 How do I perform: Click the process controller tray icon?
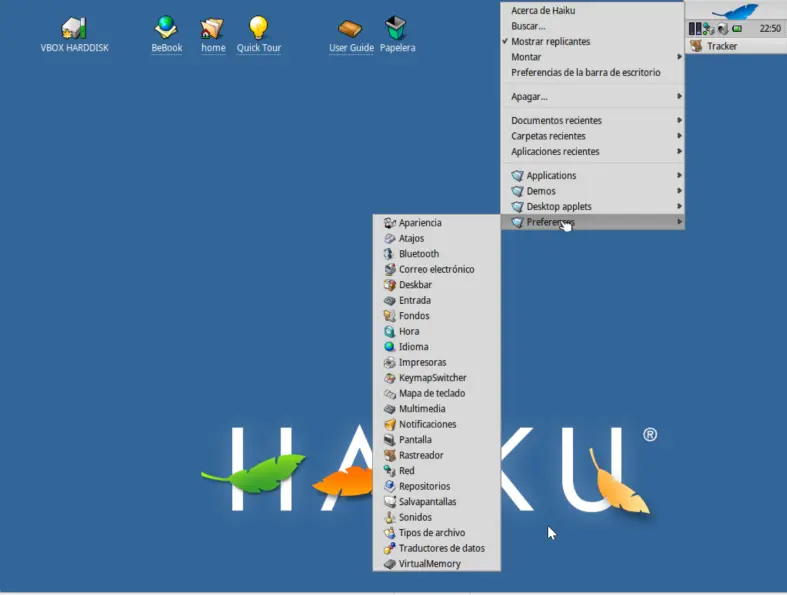coord(695,29)
